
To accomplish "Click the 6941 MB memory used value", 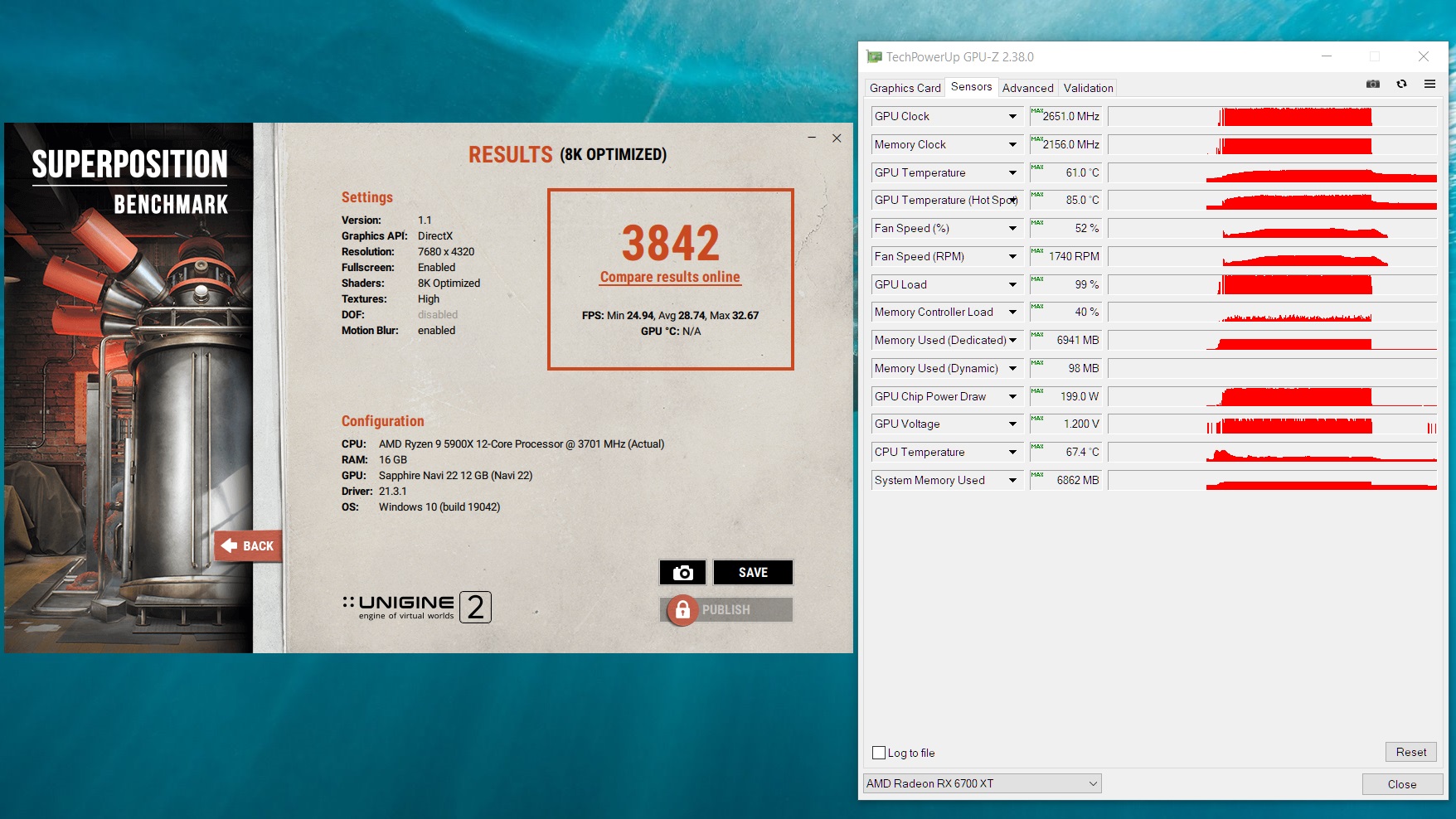I will click(x=1078, y=340).
